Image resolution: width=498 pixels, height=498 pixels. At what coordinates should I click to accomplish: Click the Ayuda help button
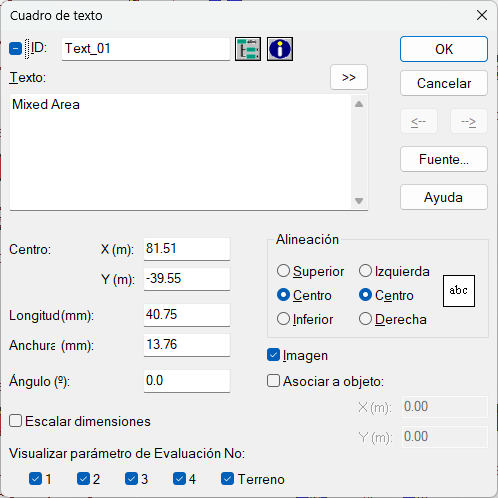pyautogui.click(x=444, y=197)
